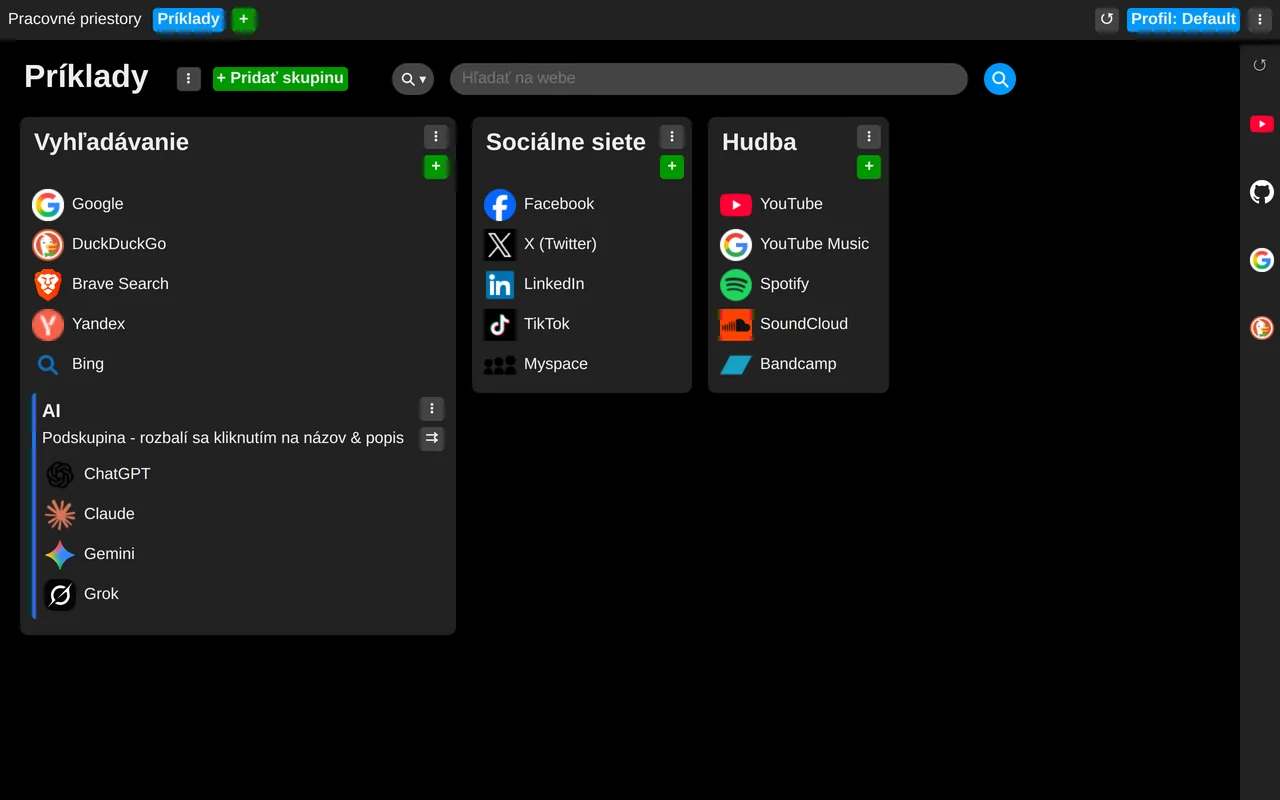Add a link to the Sociálne siete group
Image resolution: width=1280 pixels, height=800 pixels.
(672, 167)
